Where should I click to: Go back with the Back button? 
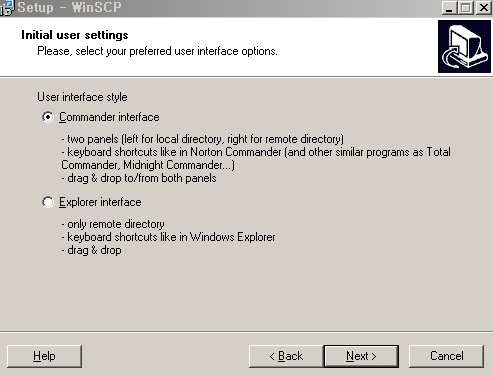(286, 356)
